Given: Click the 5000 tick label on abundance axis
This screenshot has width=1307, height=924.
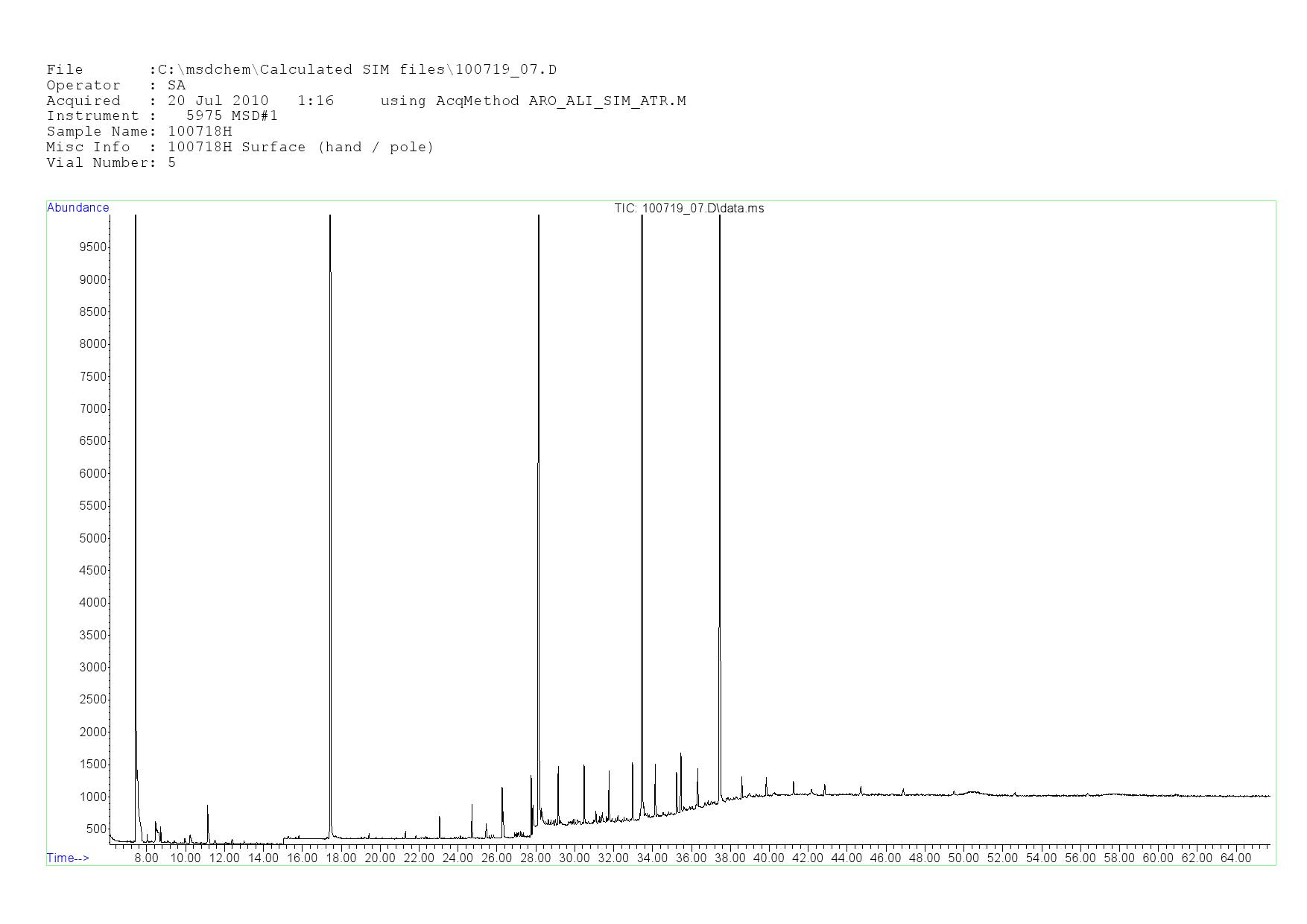Looking at the screenshot, I should tap(93, 538).
